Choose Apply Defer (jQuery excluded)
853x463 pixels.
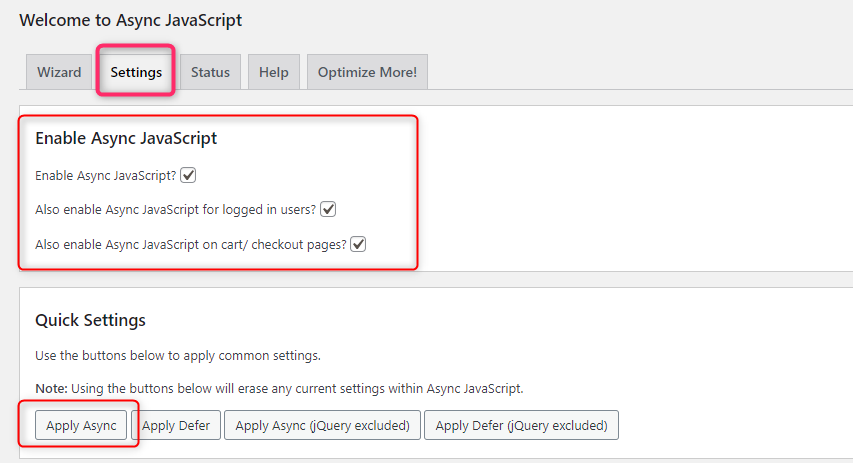pyautogui.click(x=521, y=425)
